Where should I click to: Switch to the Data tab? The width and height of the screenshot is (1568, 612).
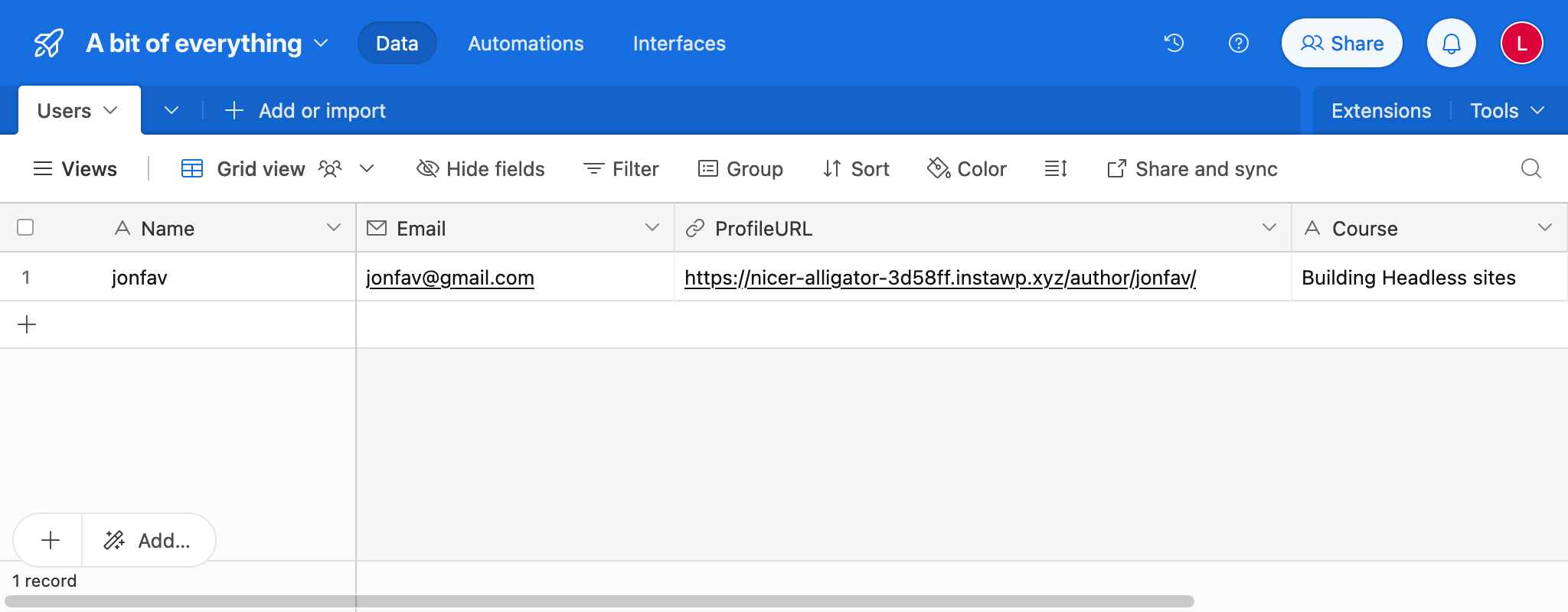tap(397, 43)
